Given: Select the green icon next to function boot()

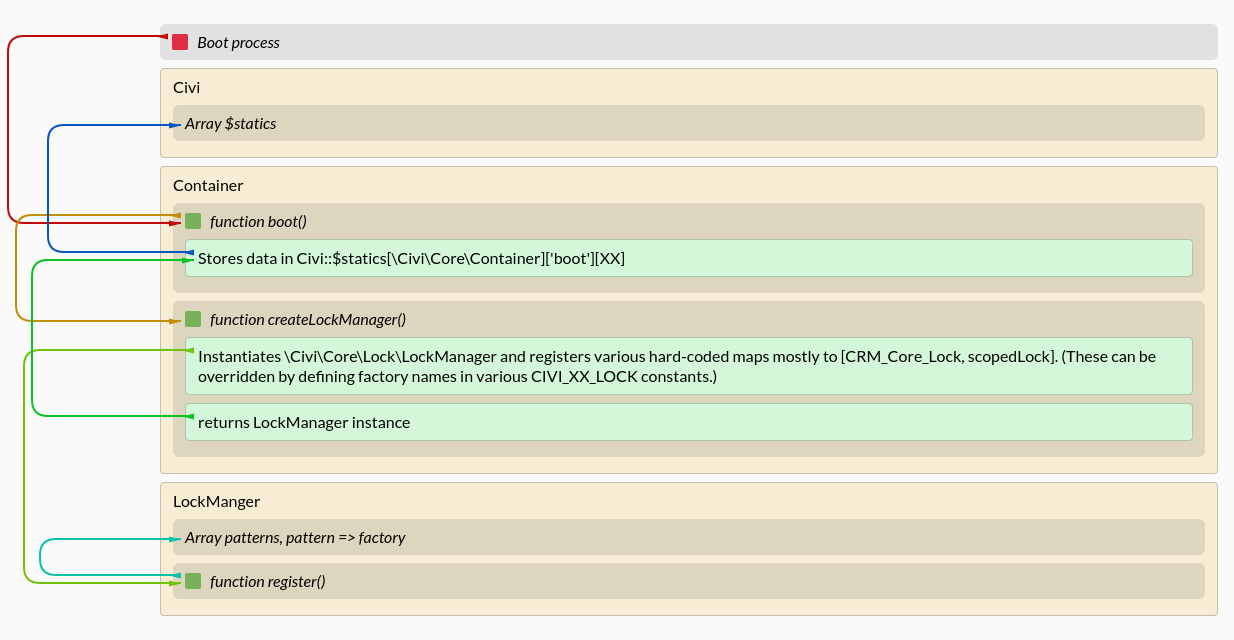Looking at the screenshot, I should pyautogui.click(x=192, y=221).
